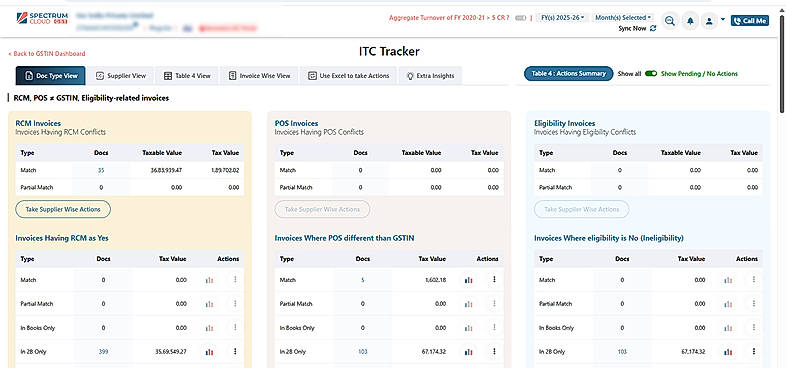
Task: Open chart icon for RCM as Yes In 2B Only row
Action: [x=210, y=352]
